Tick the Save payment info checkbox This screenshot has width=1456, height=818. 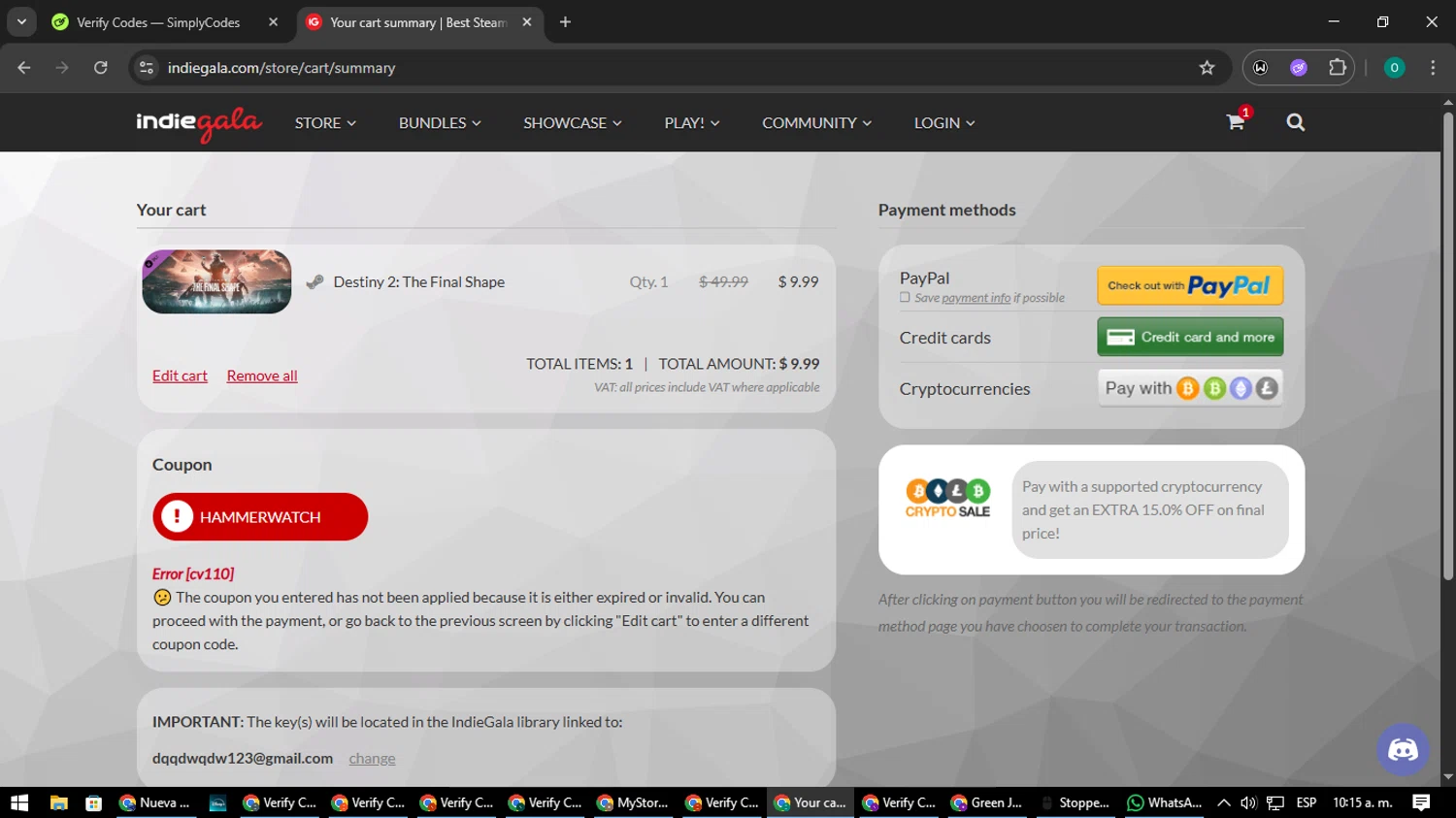tap(905, 298)
